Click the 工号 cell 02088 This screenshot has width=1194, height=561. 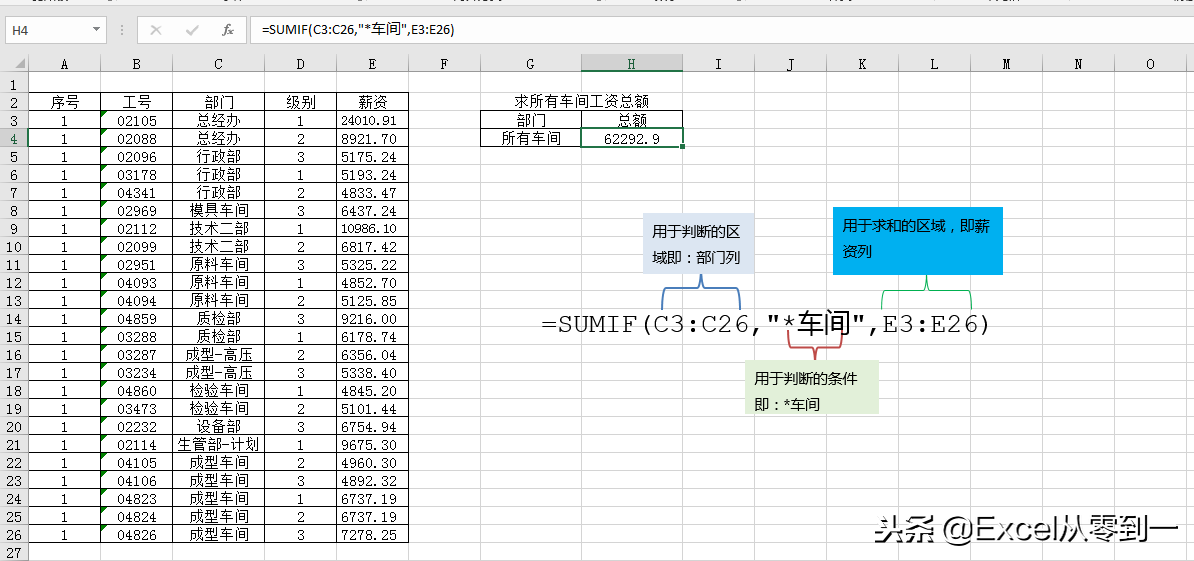pos(136,138)
